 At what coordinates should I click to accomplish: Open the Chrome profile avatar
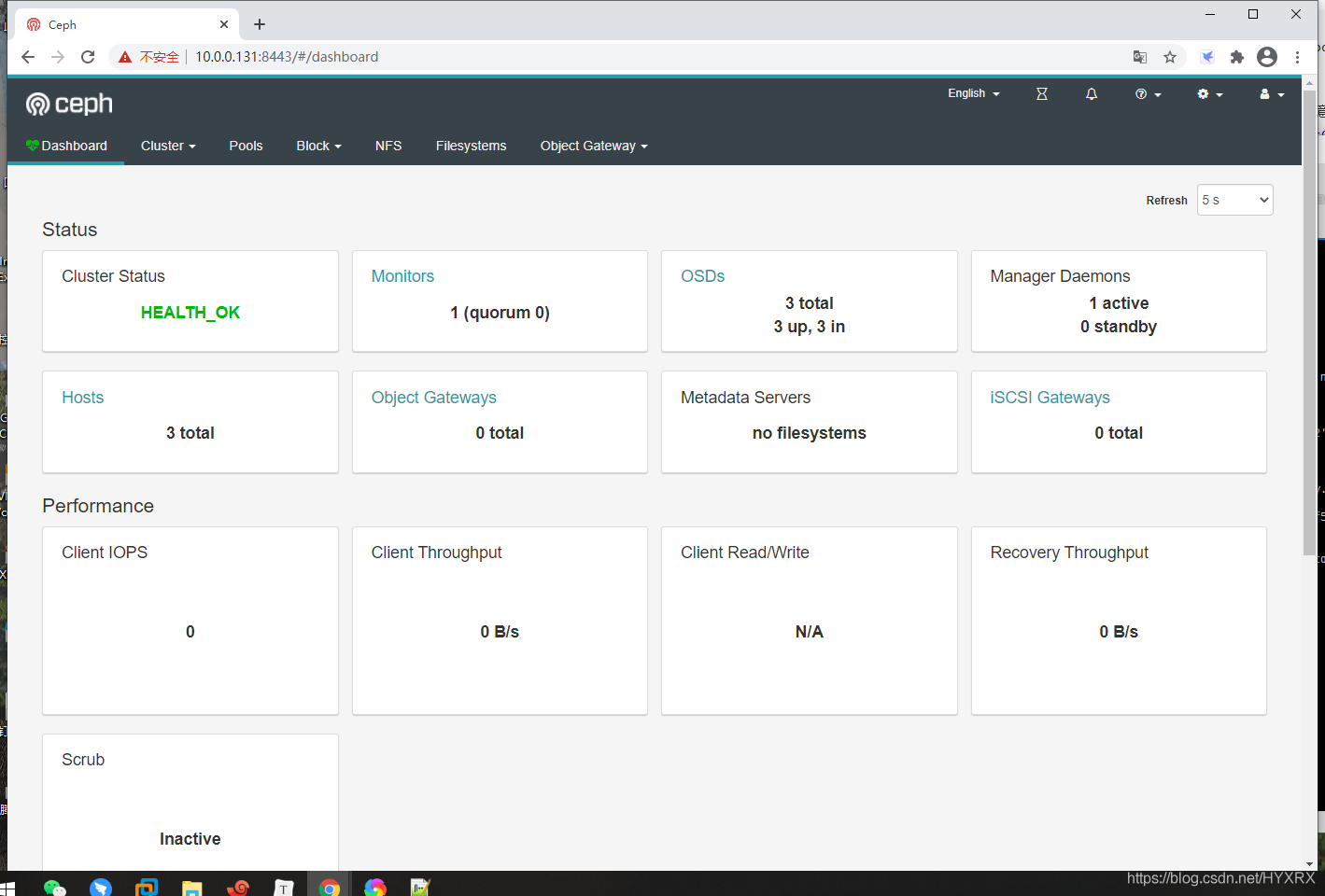click(x=1267, y=57)
